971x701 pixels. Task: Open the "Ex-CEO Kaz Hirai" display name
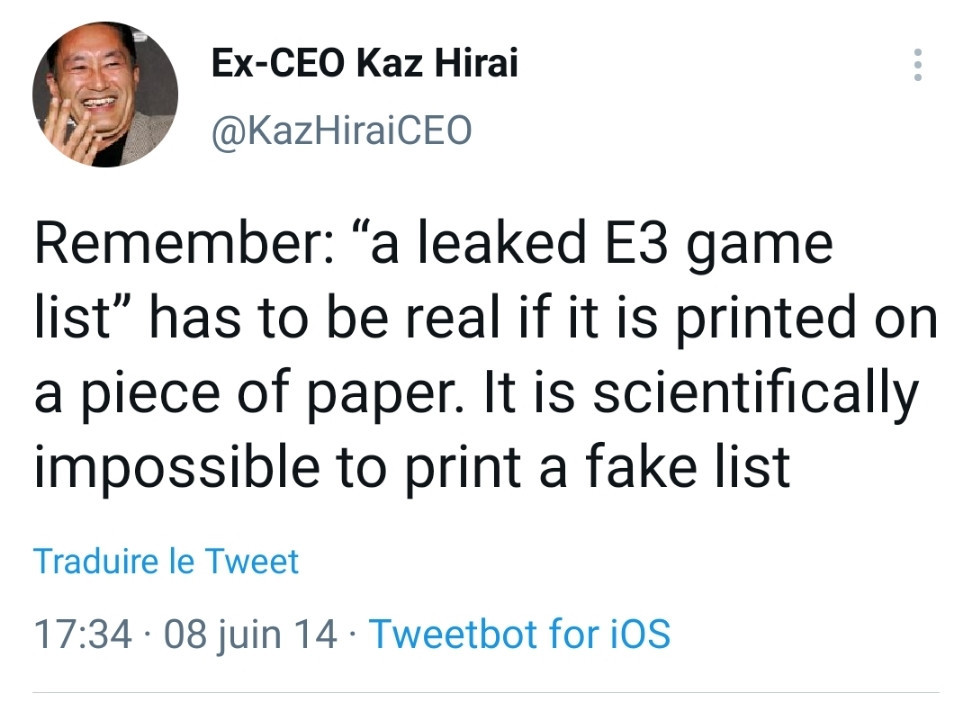click(x=365, y=64)
